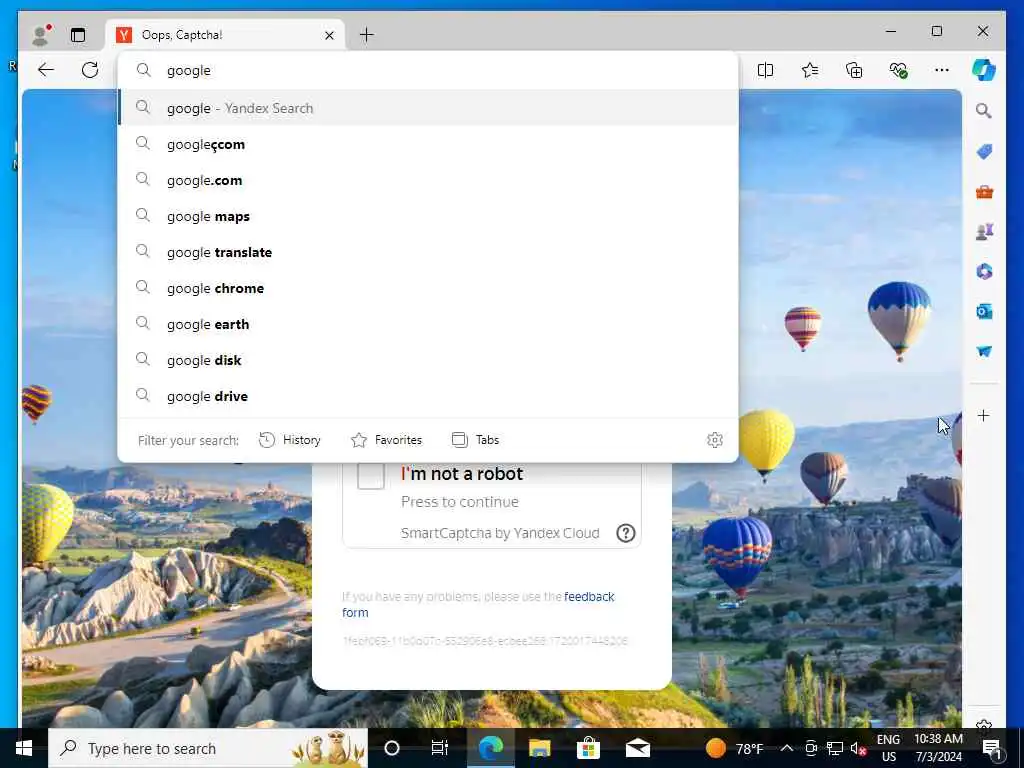Image resolution: width=1024 pixels, height=768 pixels.
Task: Open the Browser essentials heart icon
Action: pos(899,70)
